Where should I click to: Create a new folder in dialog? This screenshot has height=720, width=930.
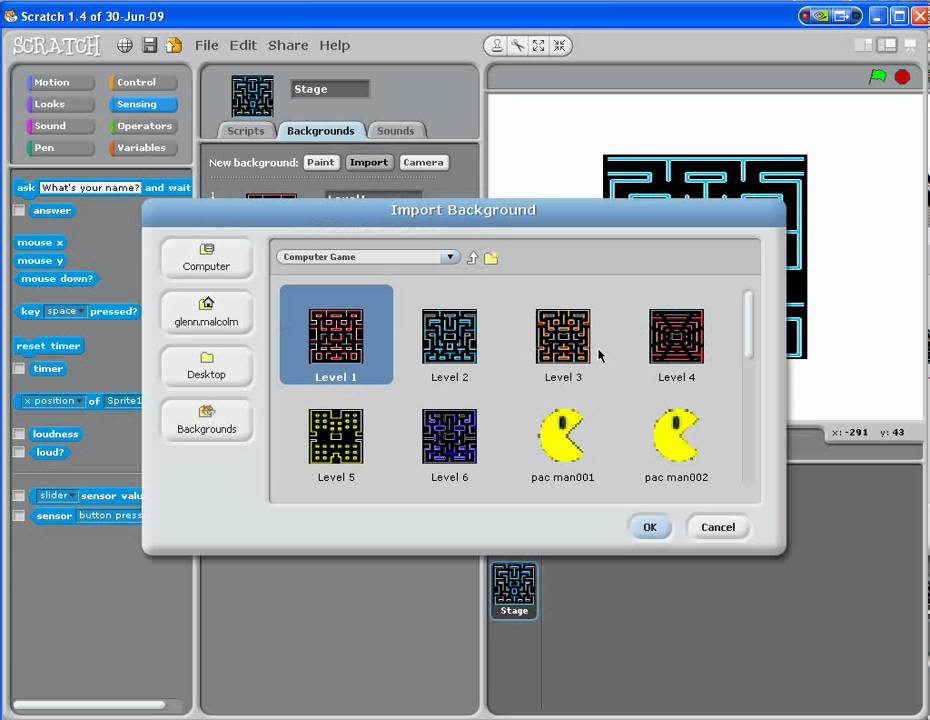point(491,258)
